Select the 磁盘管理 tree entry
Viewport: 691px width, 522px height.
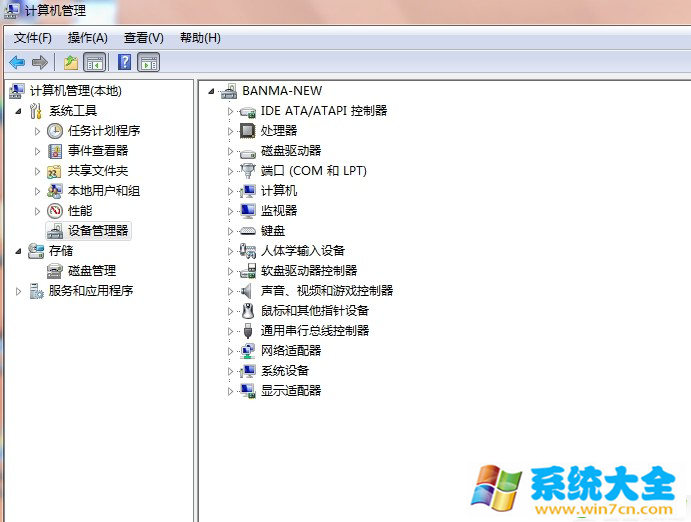pos(92,270)
